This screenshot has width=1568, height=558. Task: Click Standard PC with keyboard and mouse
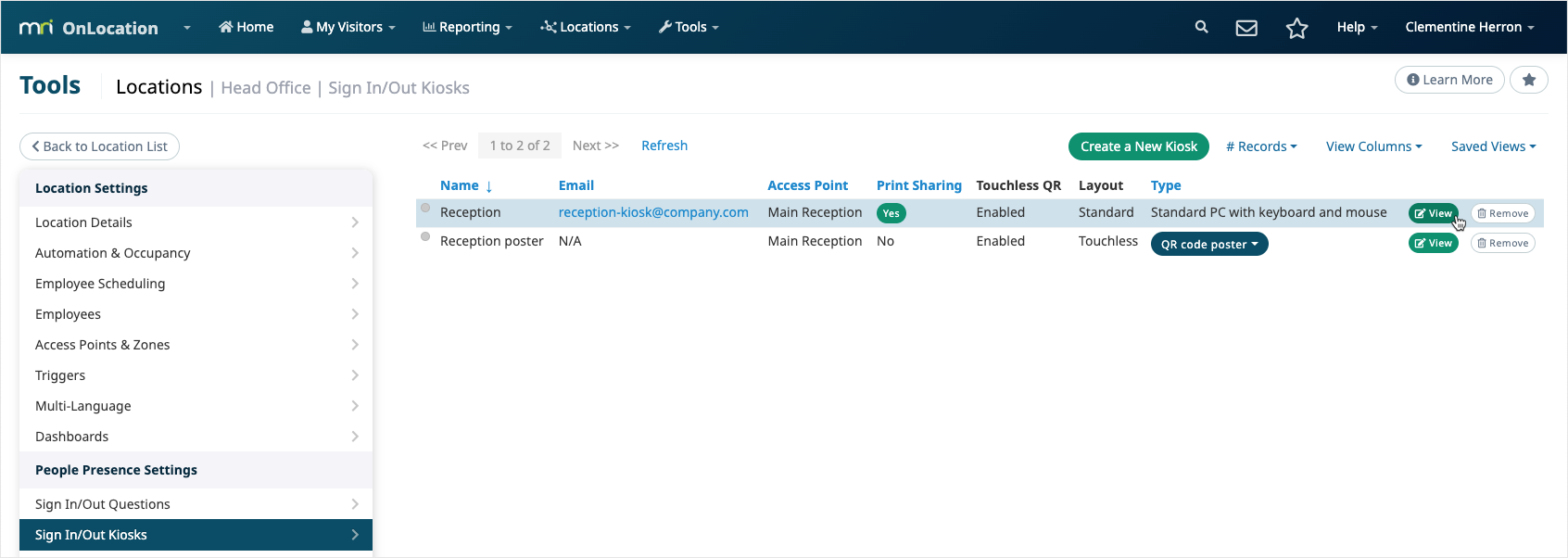[1269, 212]
